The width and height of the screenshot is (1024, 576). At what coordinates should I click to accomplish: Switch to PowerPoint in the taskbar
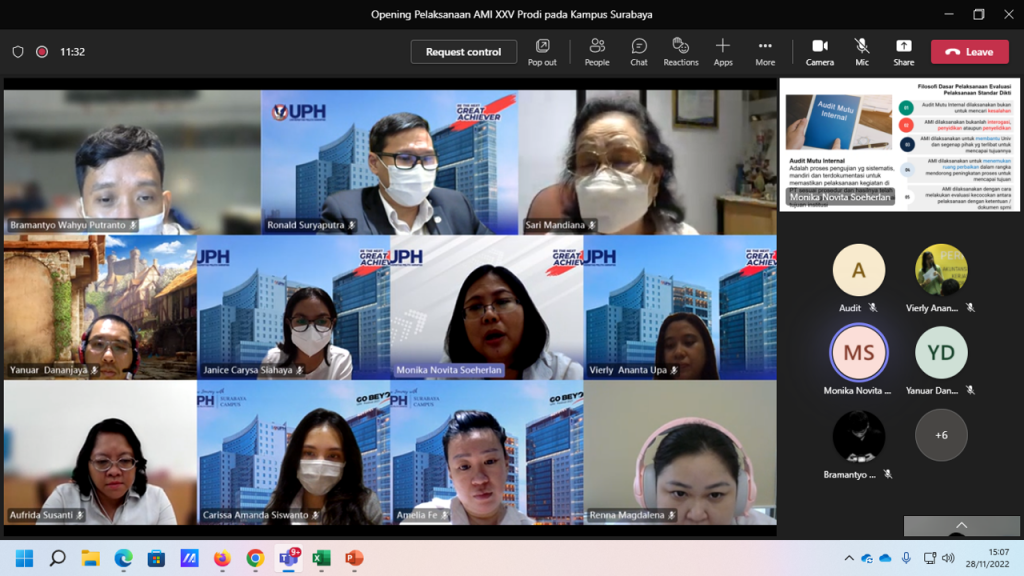point(353,558)
